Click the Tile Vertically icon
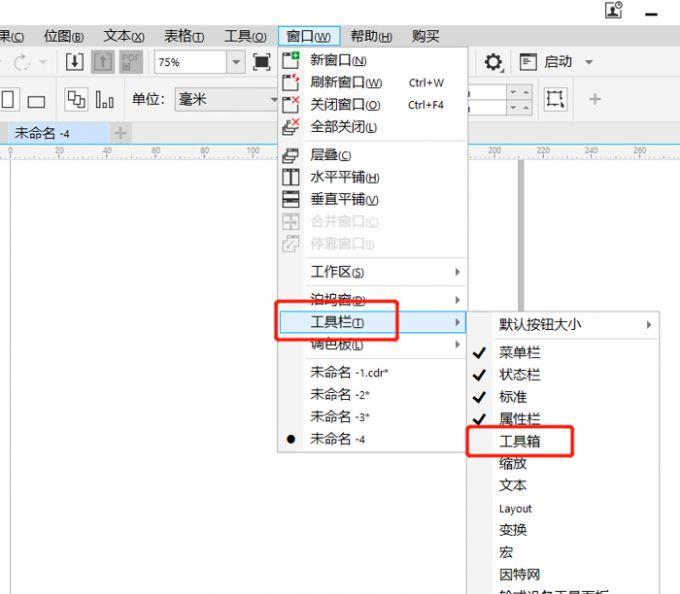The image size is (680, 594). point(291,199)
